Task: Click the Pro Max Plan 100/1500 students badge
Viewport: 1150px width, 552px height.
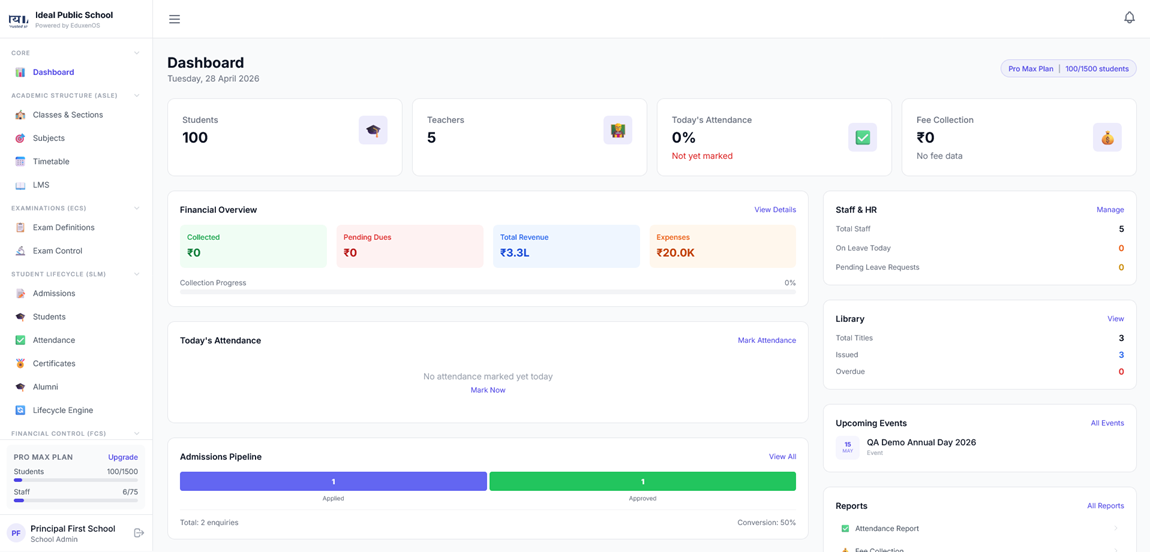Action: [x=1069, y=68]
